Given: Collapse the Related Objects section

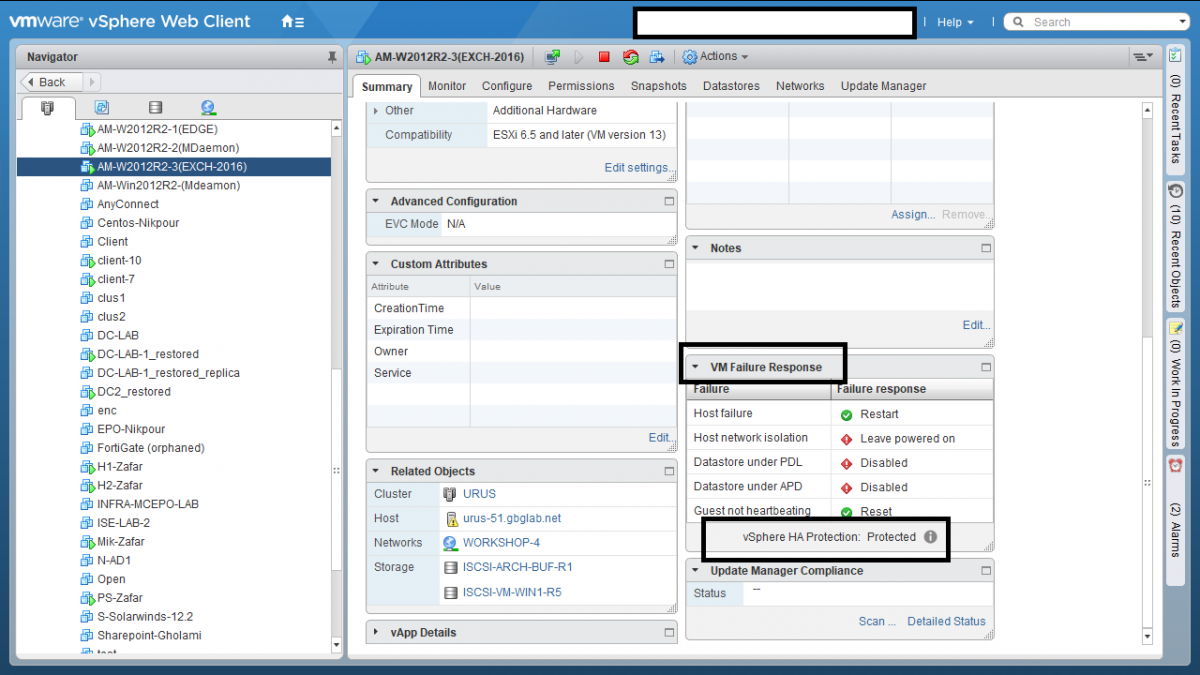Looking at the screenshot, I should (x=376, y=471).
